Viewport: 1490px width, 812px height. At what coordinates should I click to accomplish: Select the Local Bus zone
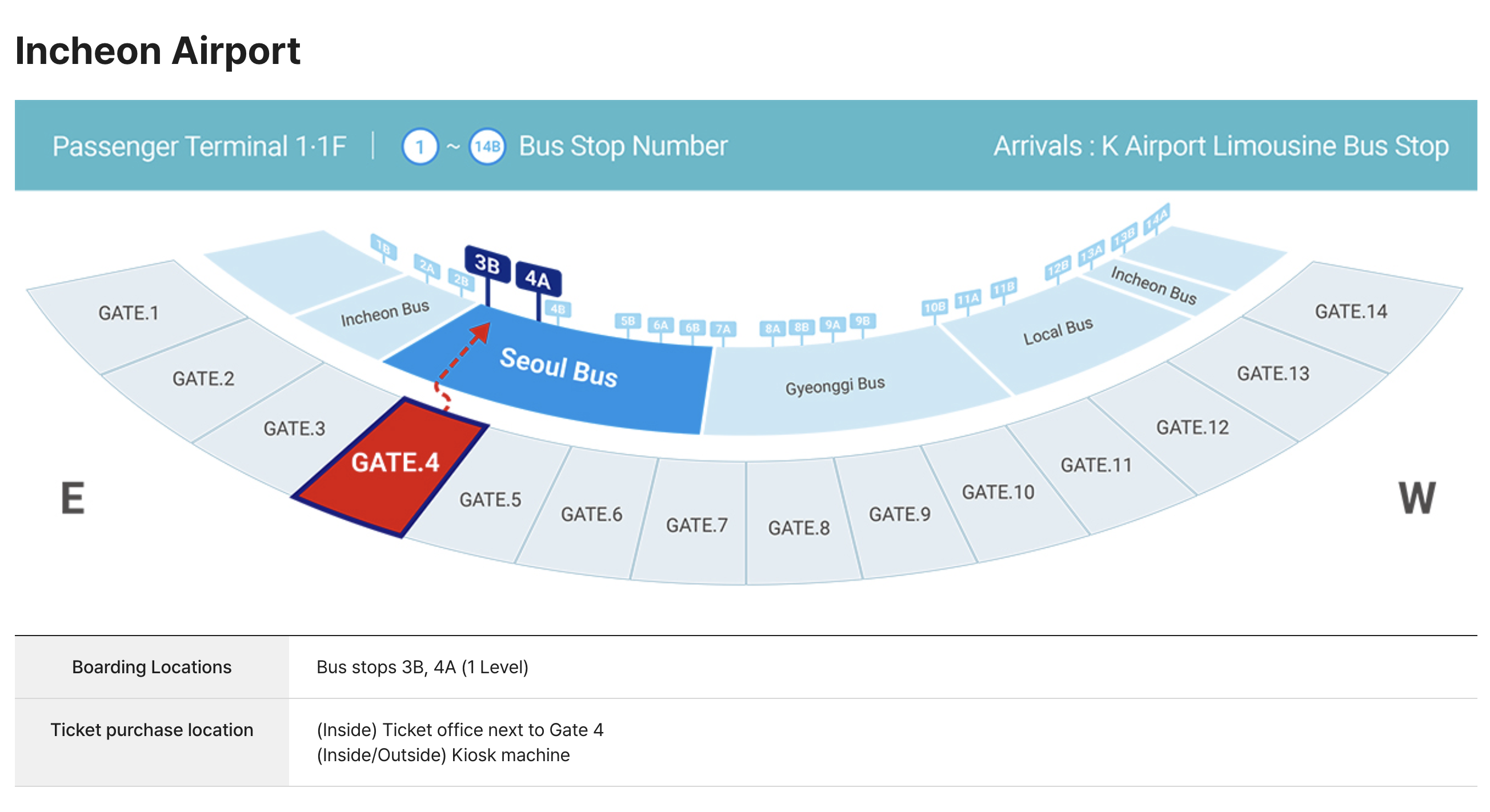1058,332
